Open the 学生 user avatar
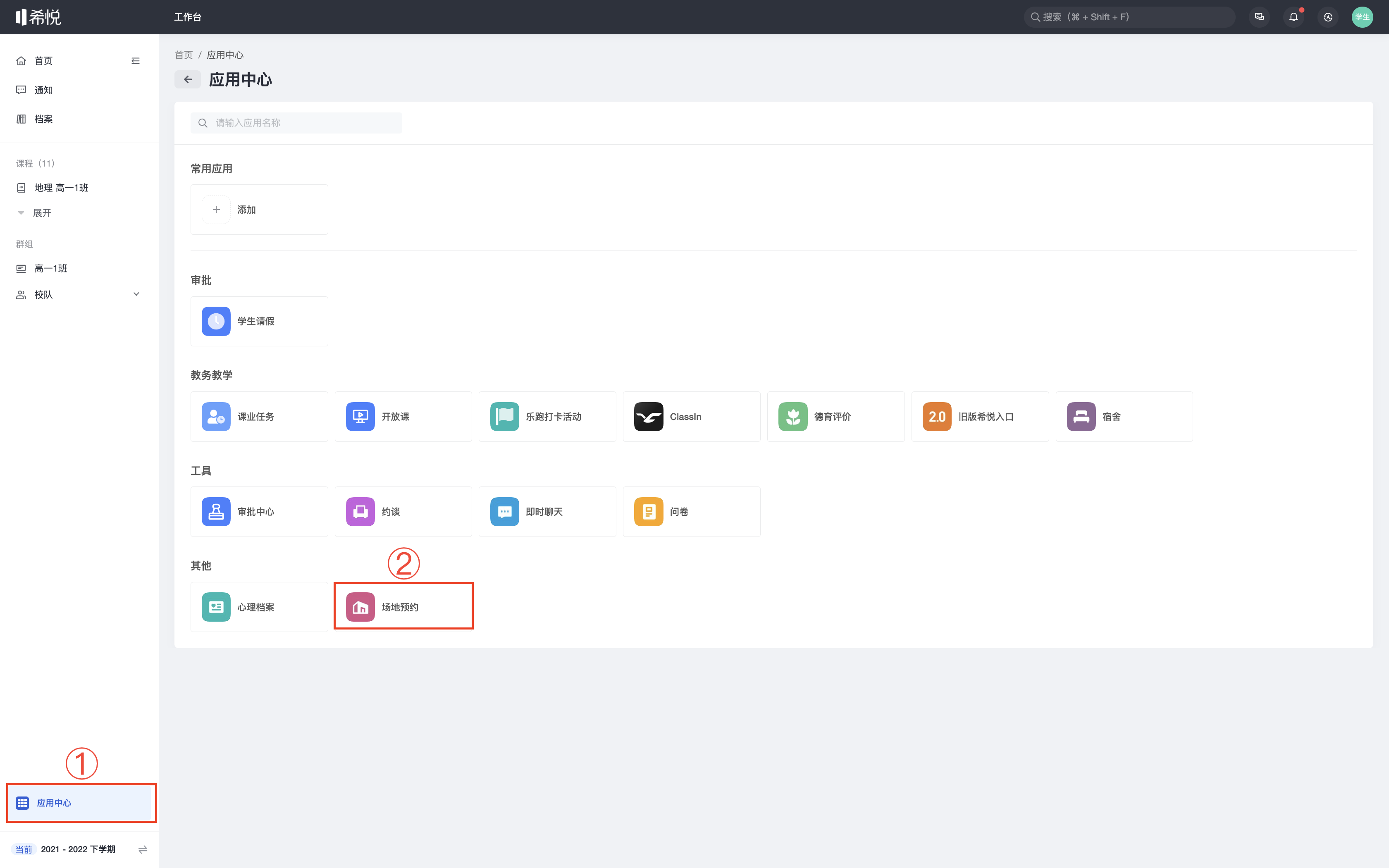 (1362, 17)
